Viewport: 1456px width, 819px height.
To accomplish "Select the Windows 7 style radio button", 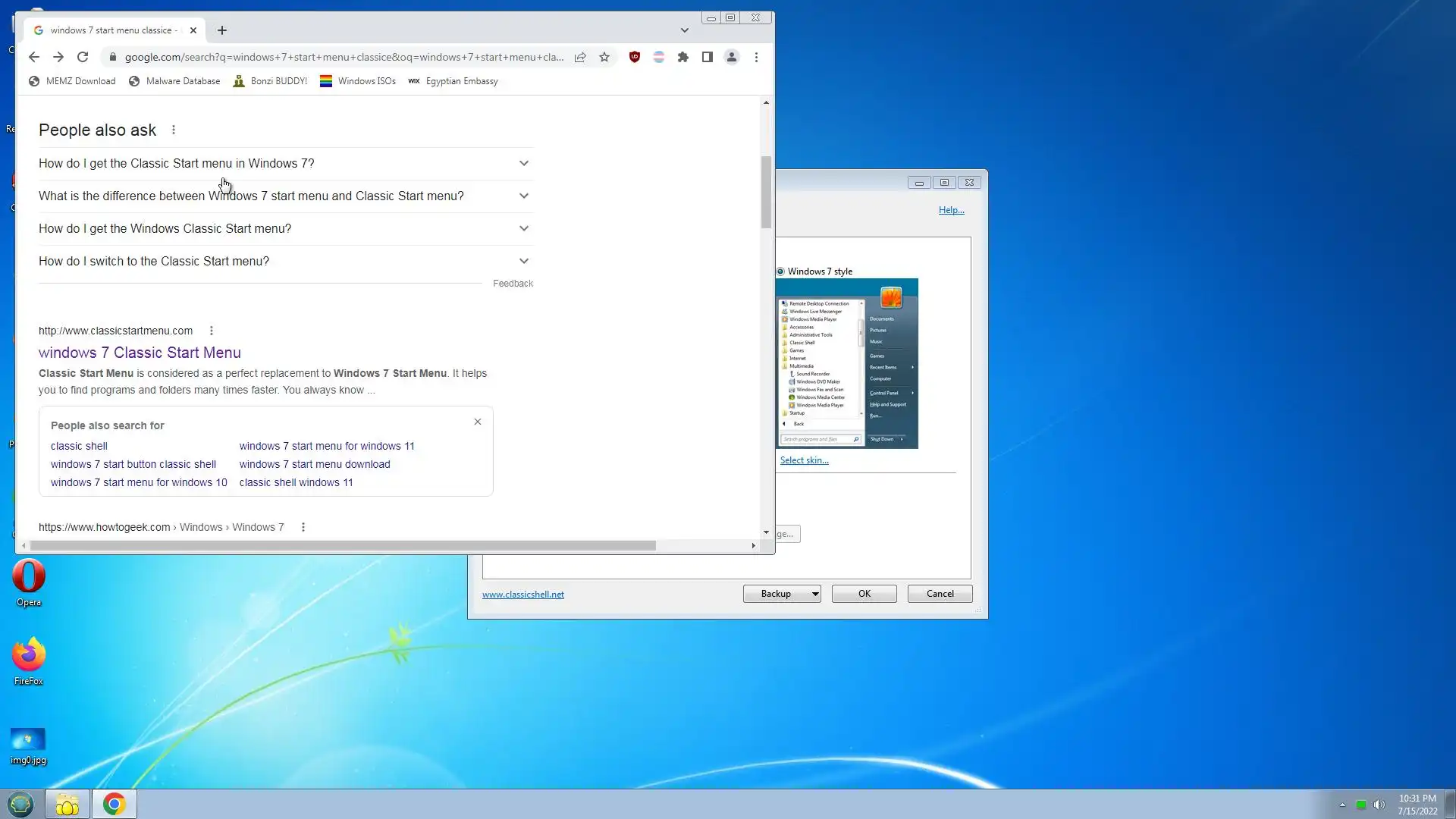I will pyautogui.click(x=780, y=271).
